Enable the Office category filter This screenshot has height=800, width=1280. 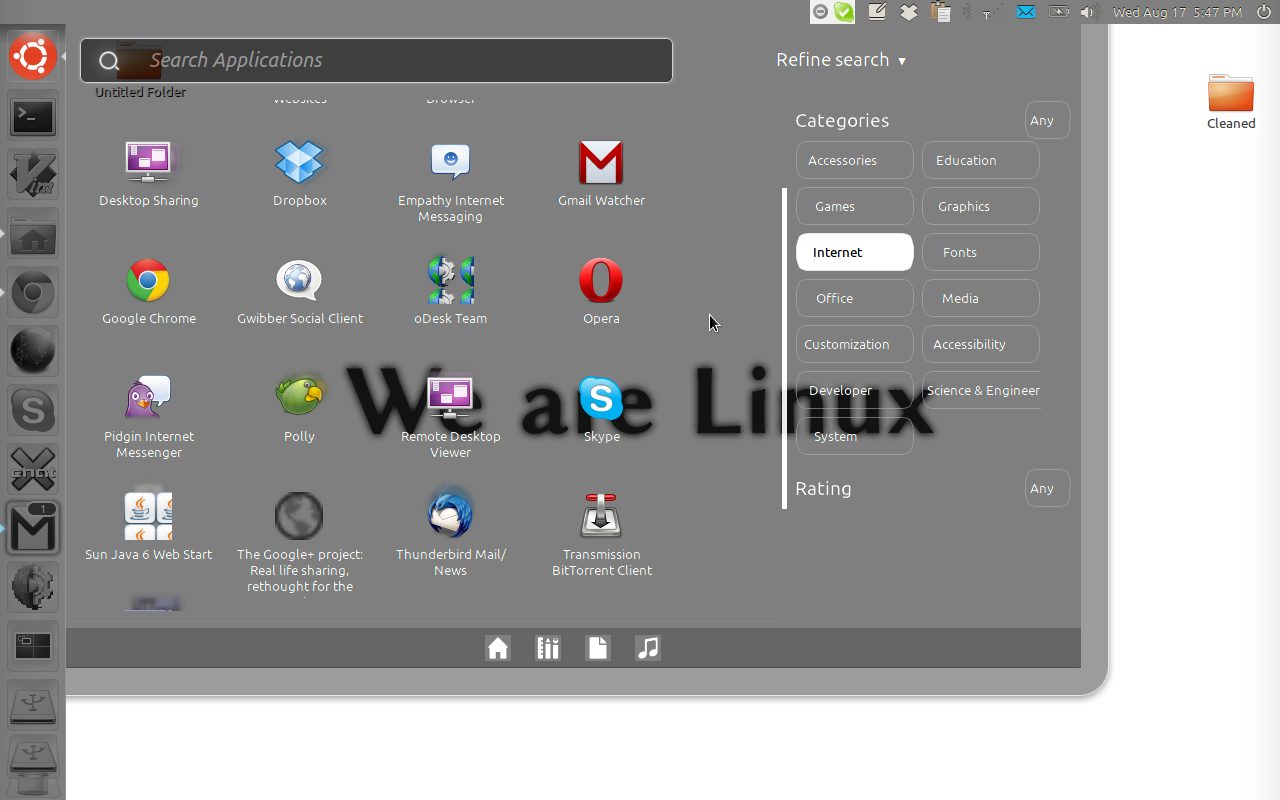point(855,298)
